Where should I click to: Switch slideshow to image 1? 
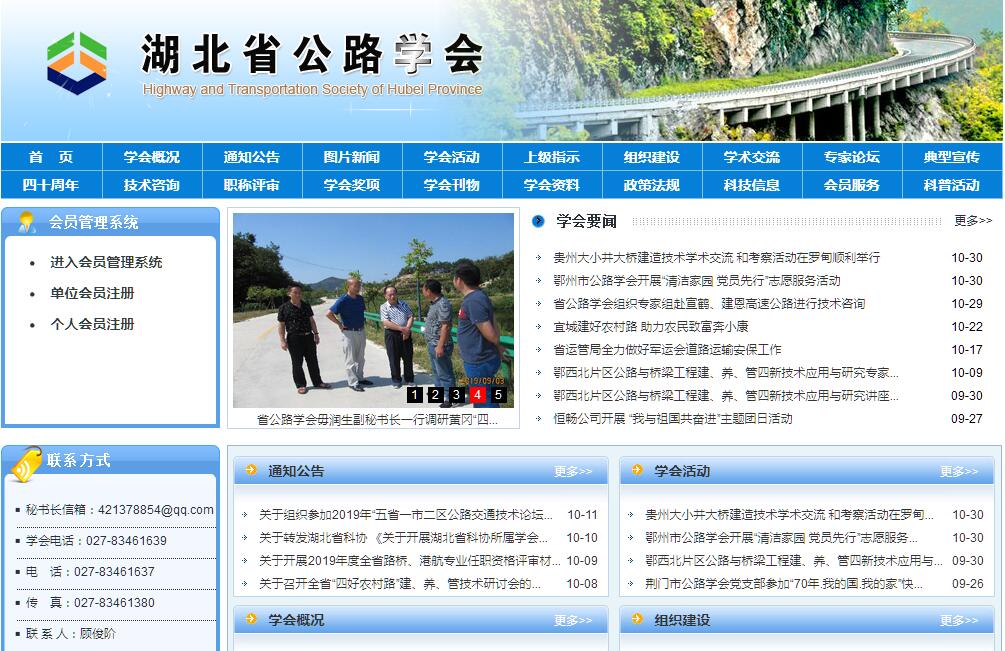[415, 395]
